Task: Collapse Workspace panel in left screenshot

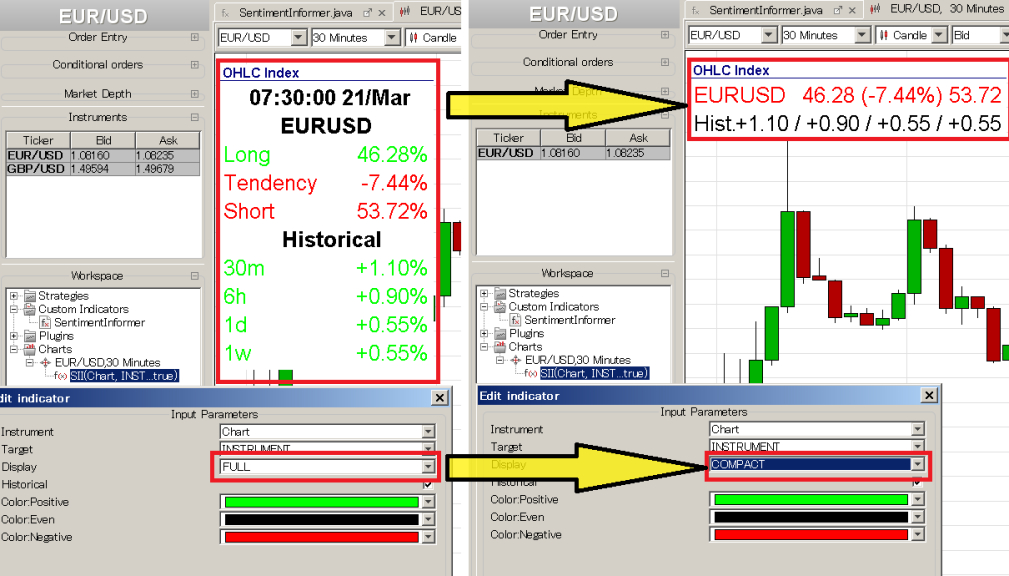Action: (x=194, y=275)
